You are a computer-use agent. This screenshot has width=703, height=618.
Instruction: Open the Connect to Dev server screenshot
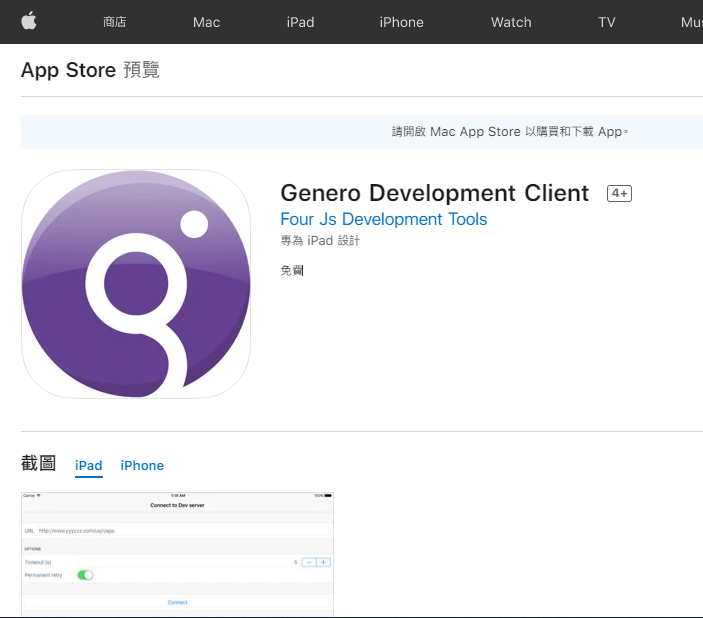(178, 554)
